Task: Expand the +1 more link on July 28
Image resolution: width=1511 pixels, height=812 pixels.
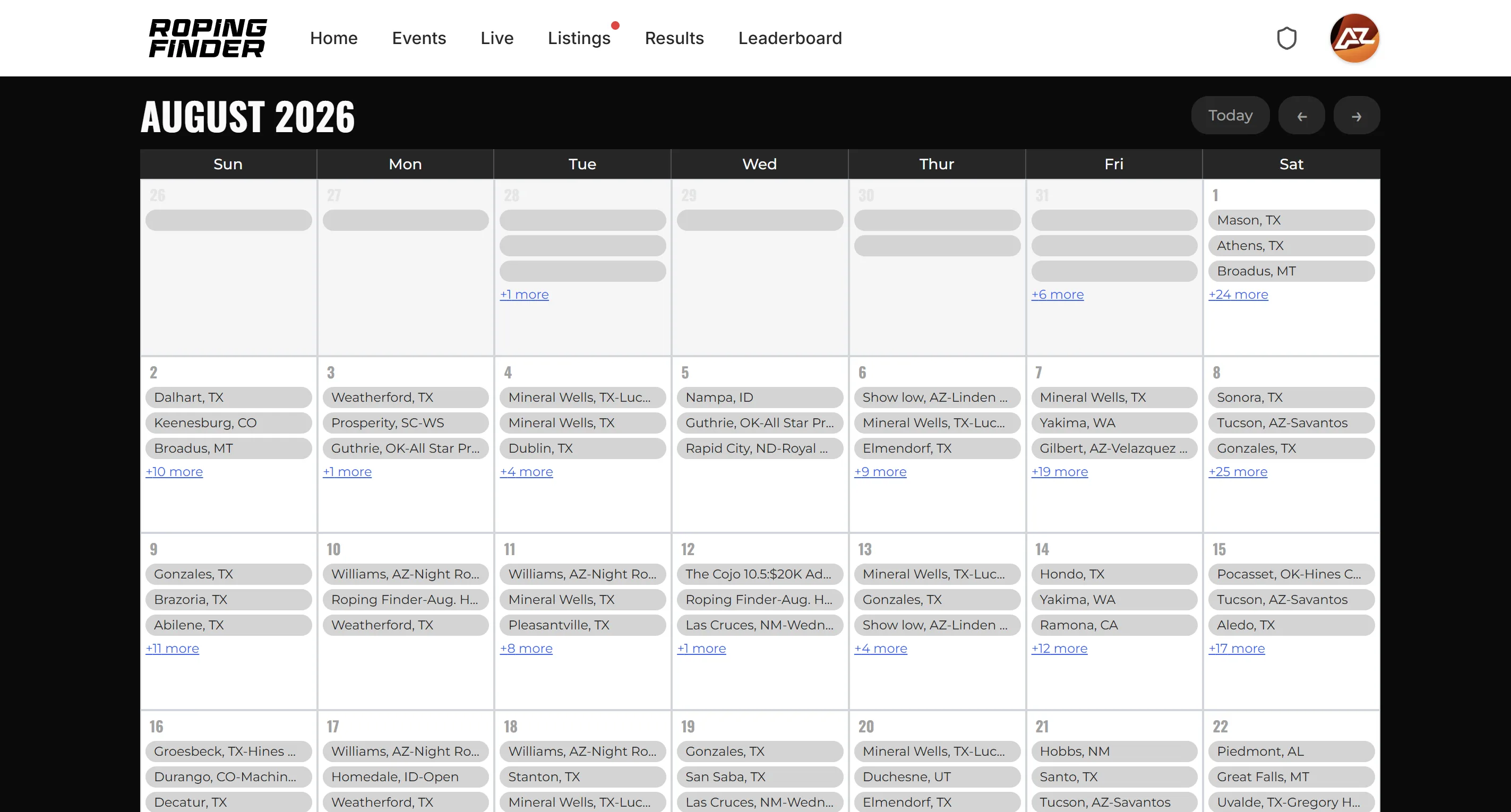Action: point(524,295)
